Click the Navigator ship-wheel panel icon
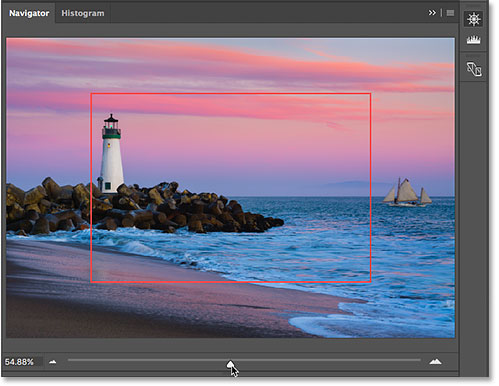Screen dimensions: 499x386 tap(474, 19)
